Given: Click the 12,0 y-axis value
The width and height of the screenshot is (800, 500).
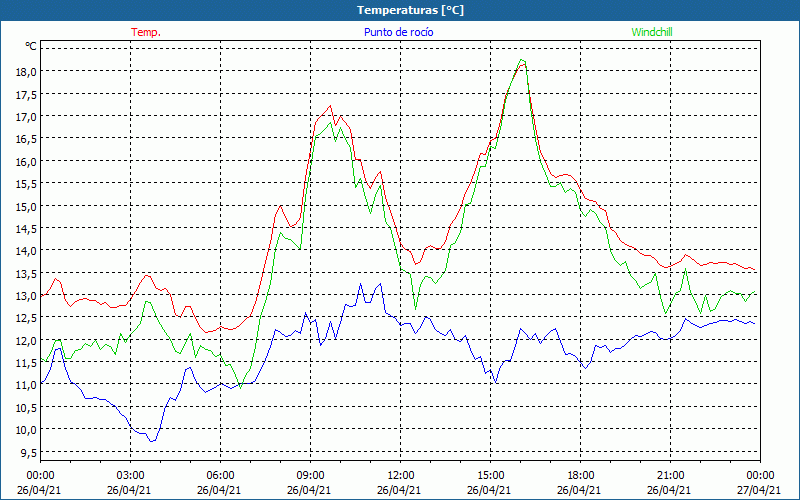Looking at the screenshot, I should click(27, 341).
